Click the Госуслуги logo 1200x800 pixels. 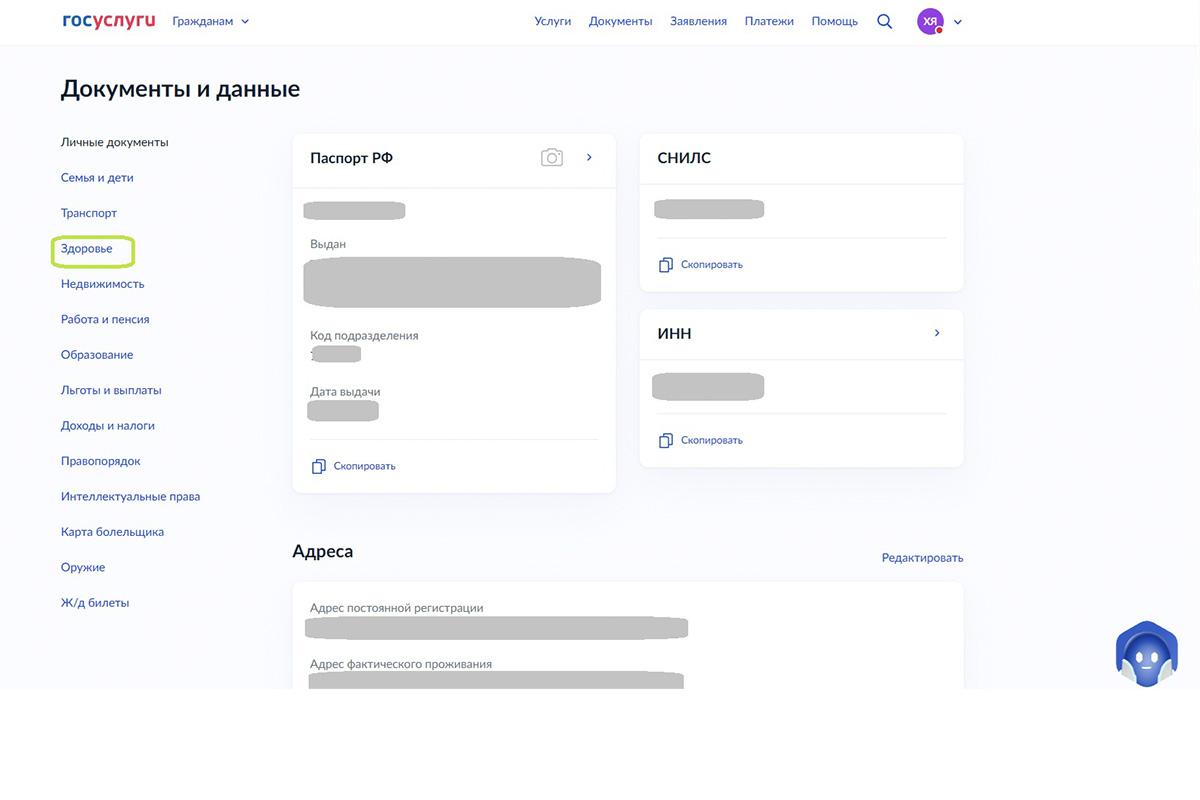coord(108,21)
